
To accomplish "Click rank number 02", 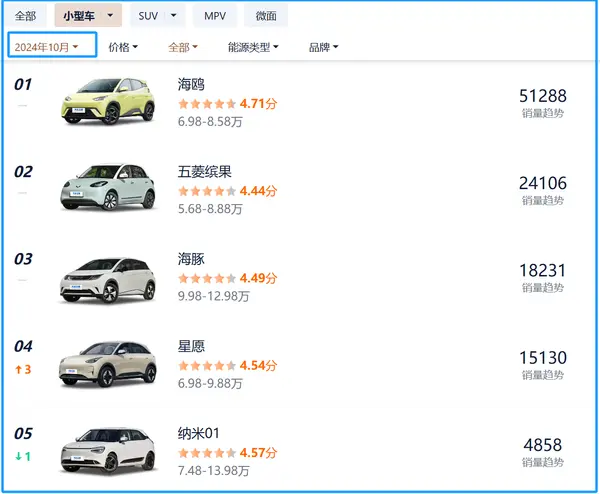I will coord(23,172).
